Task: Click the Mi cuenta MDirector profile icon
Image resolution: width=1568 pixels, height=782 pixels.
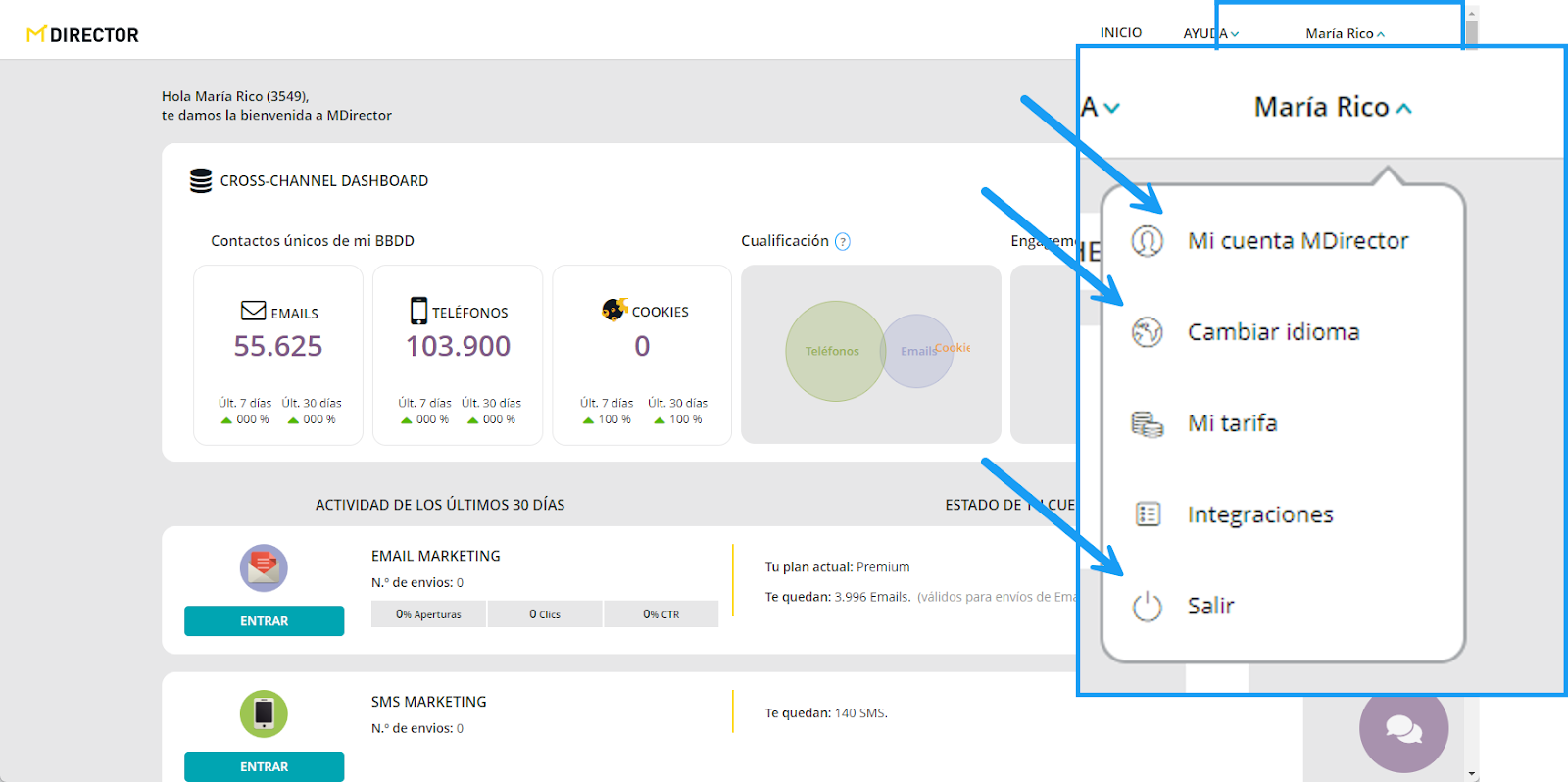Action: pyautogui.click(x=1147, y=241)
